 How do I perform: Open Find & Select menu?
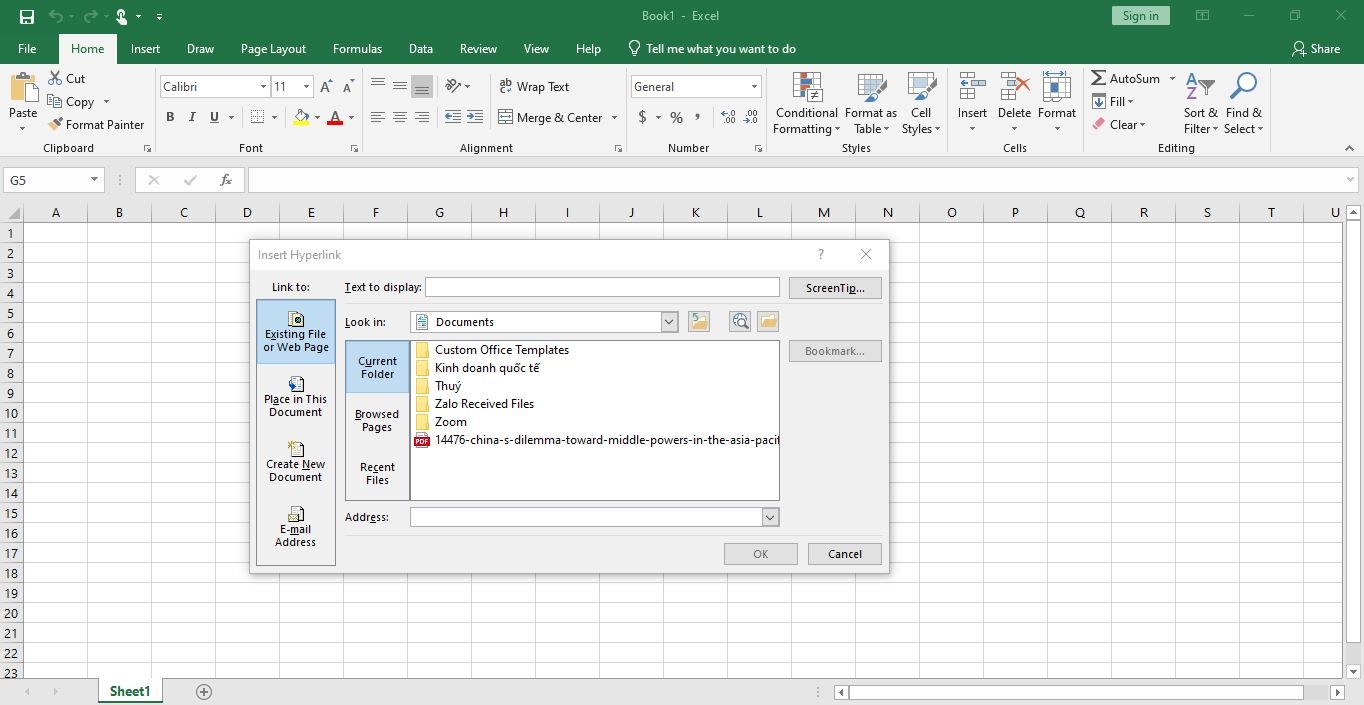[1244, 103]
